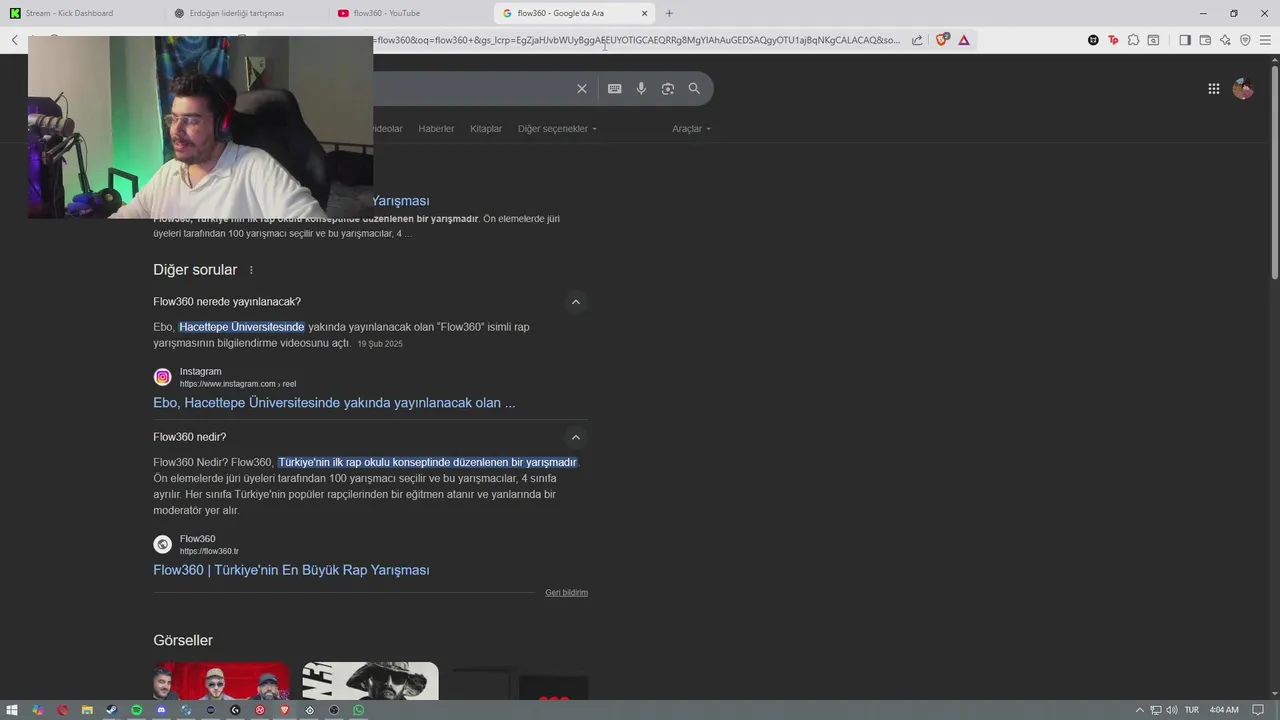Open Discord from the taskbar

tap(161, 710)
